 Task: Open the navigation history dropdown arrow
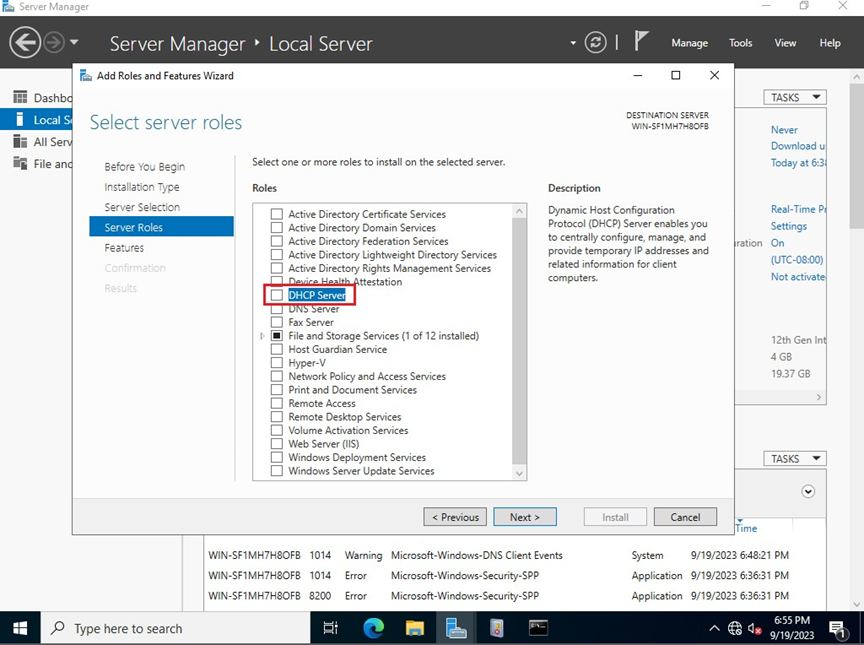74,42
